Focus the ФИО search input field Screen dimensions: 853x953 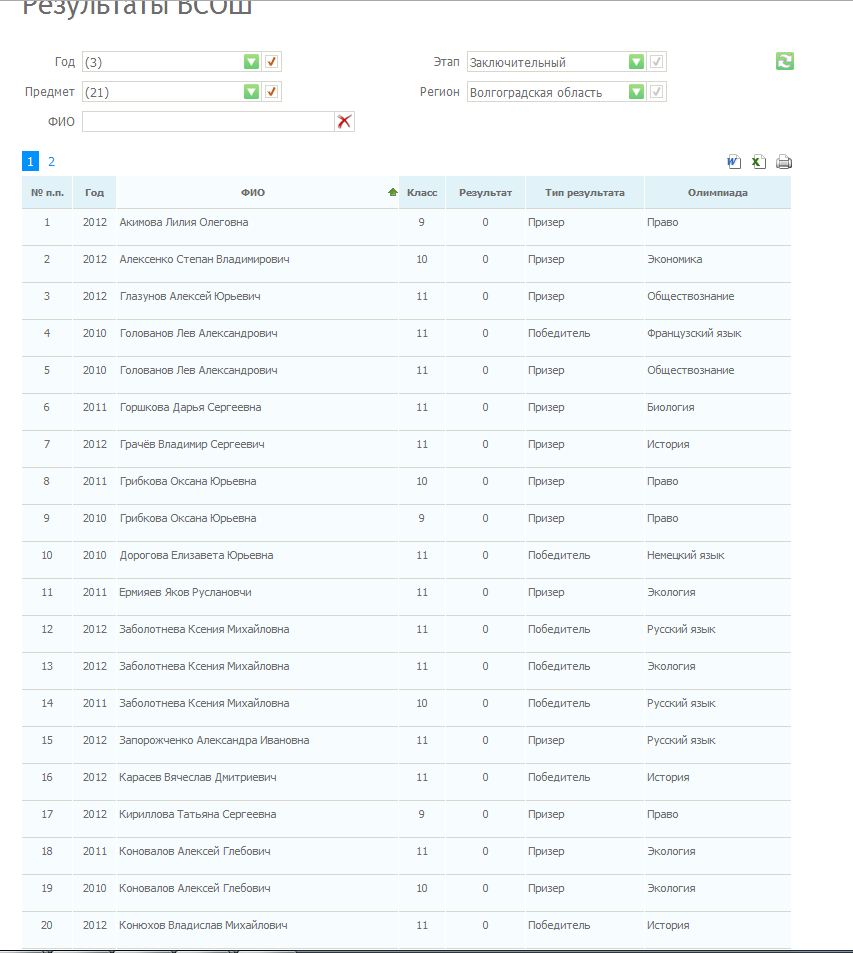tap(208, 122)
